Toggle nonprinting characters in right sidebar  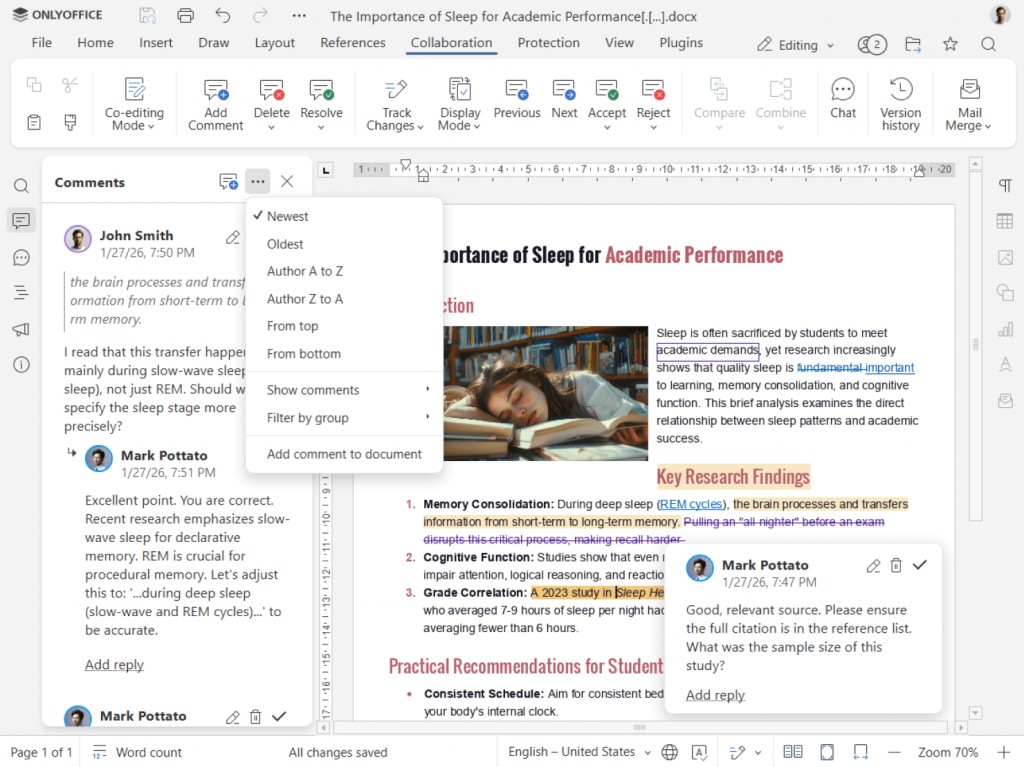pyautogui.click(x=1005, y=186)
